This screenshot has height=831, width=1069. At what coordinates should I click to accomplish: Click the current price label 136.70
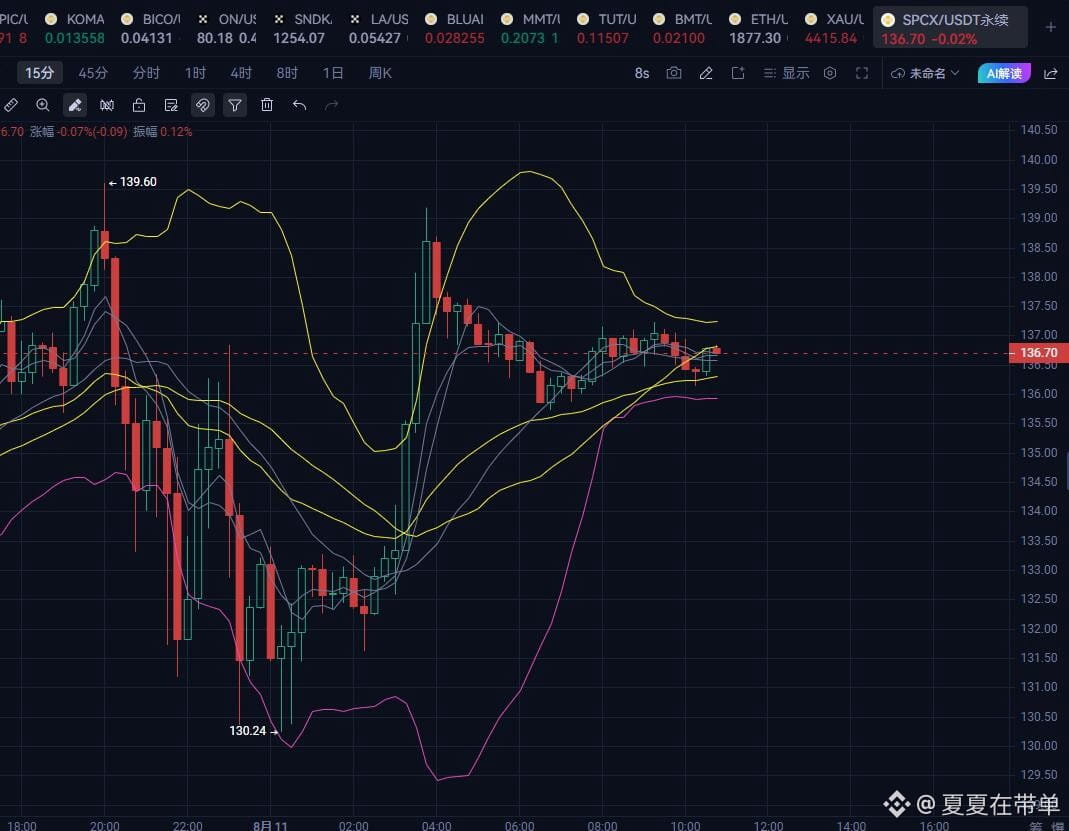1038,352
